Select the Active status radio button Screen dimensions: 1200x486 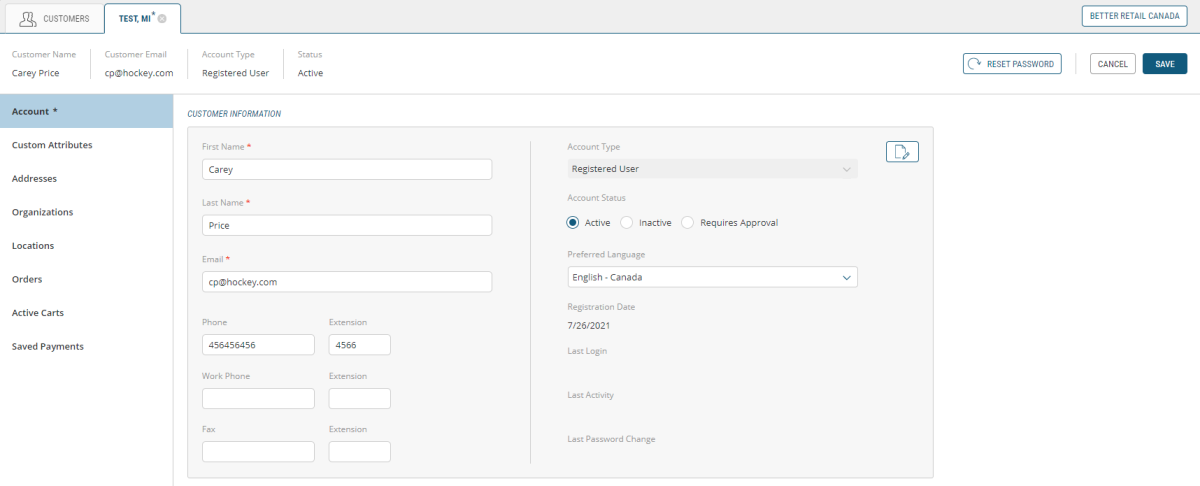click(x=573, y=223)
